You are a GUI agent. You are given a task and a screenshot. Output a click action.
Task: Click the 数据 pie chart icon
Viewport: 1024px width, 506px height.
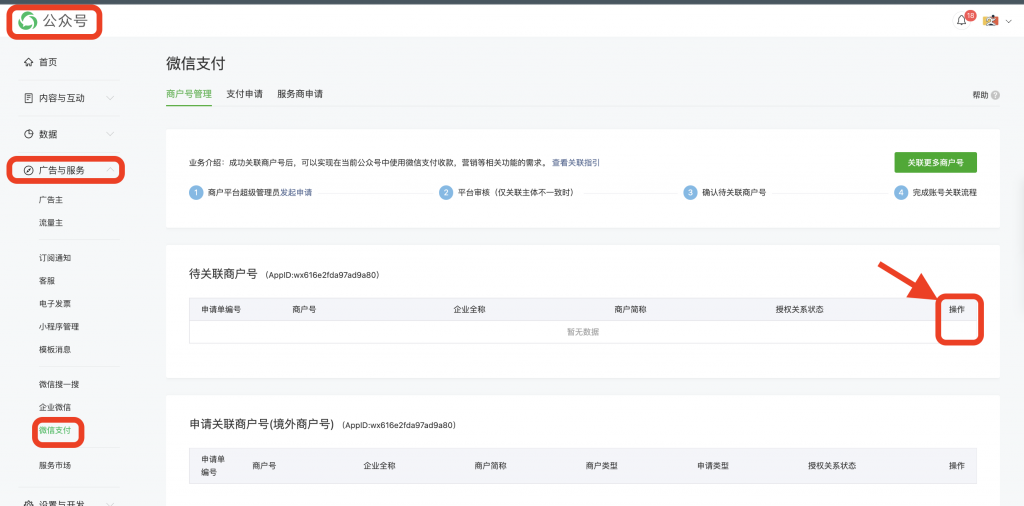pyautogui.click(x=28, y=134)
